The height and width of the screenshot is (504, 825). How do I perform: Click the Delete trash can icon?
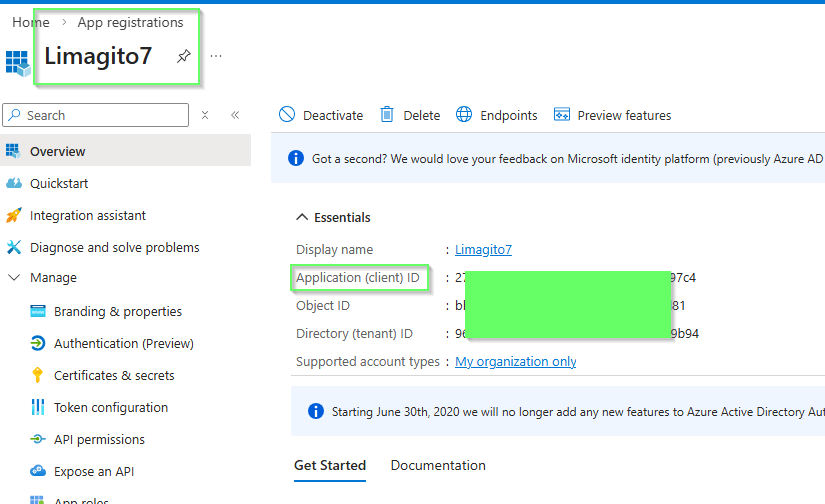(x=387, y=114)
